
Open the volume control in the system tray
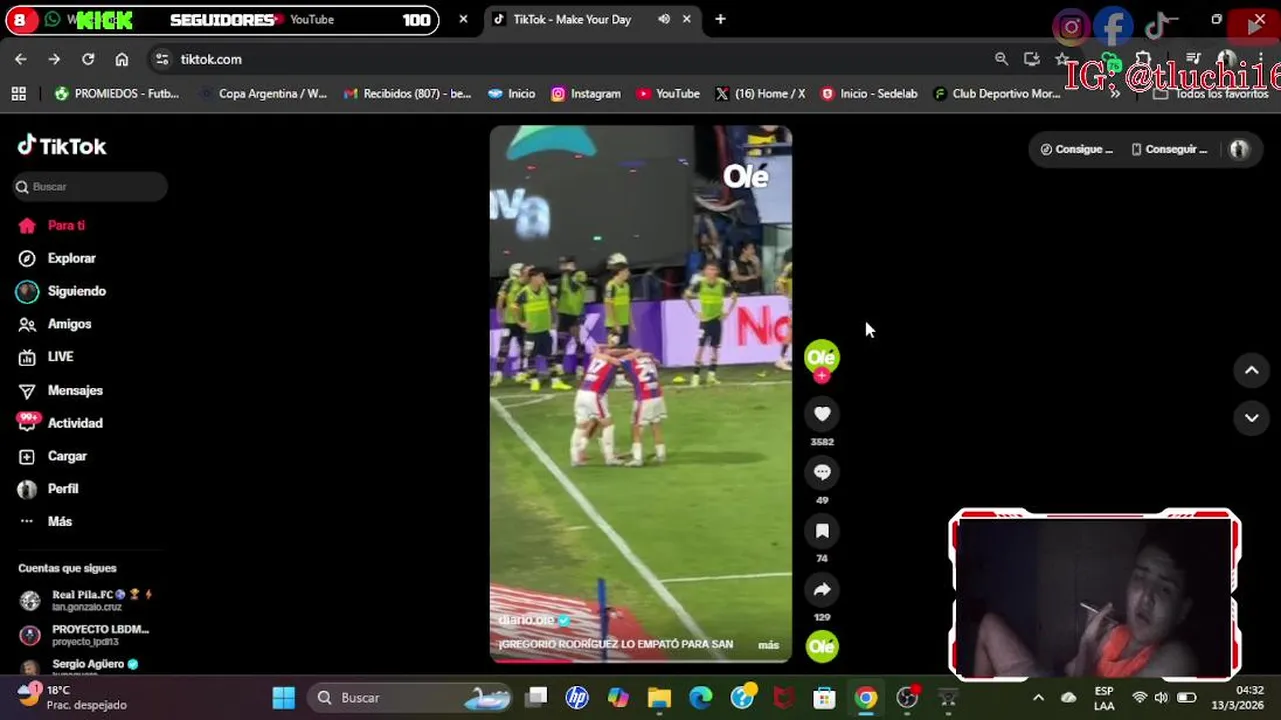point(1161,697)
